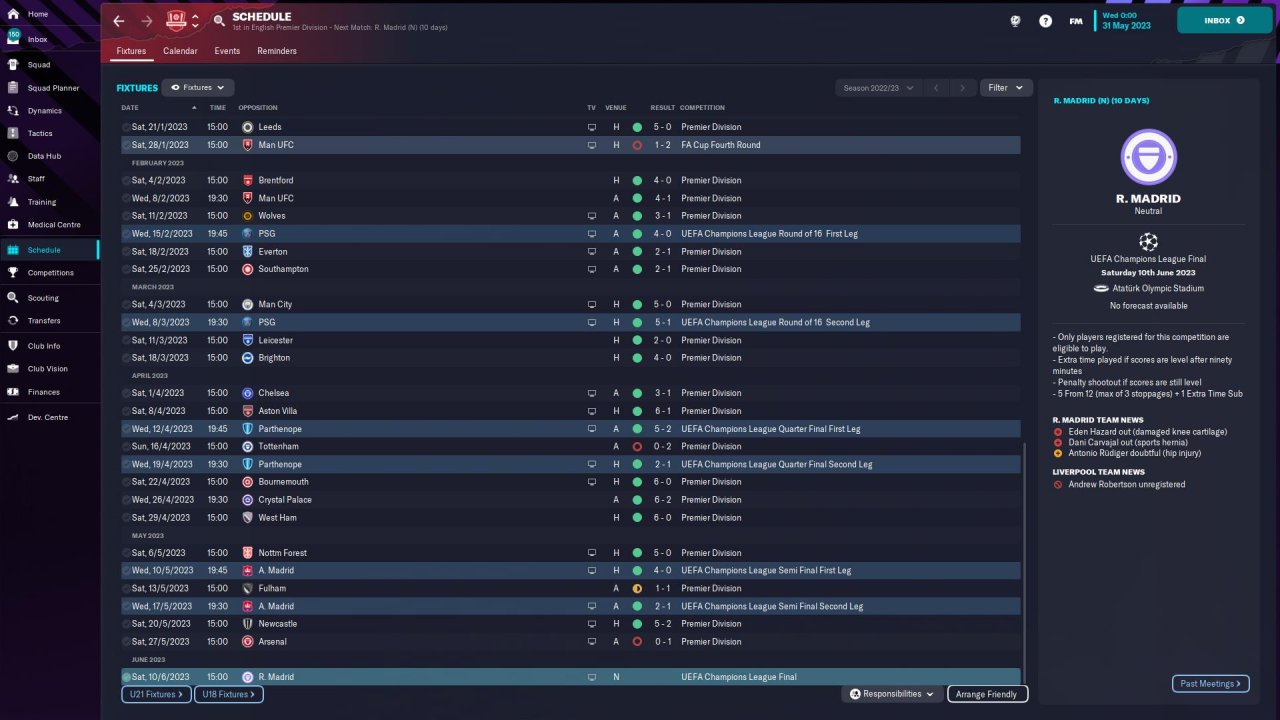Open the Dev. Centre
The height and width of the screenshot is (720, 1280).
49,417
